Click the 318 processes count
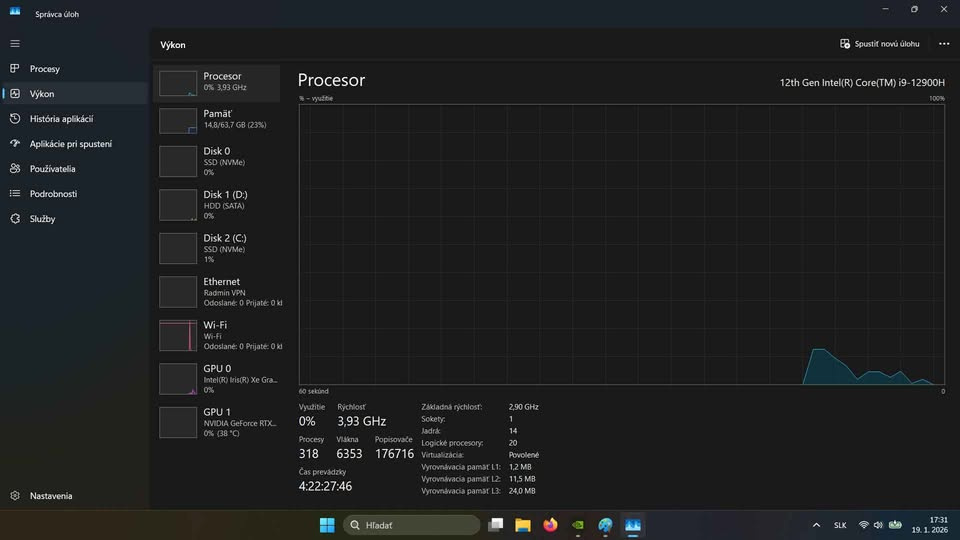This screenshot has width=960, height=540. 309,454
